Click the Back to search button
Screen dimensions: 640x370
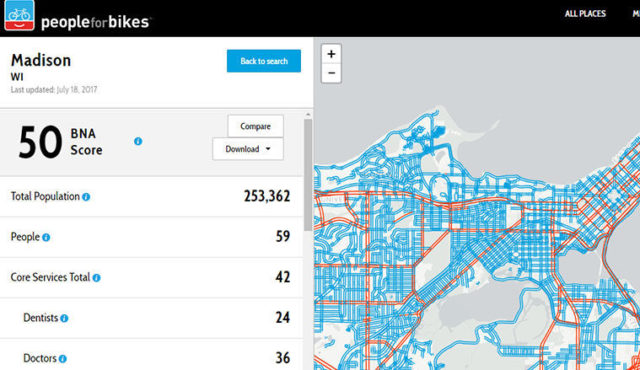click(x=264, y=61)
